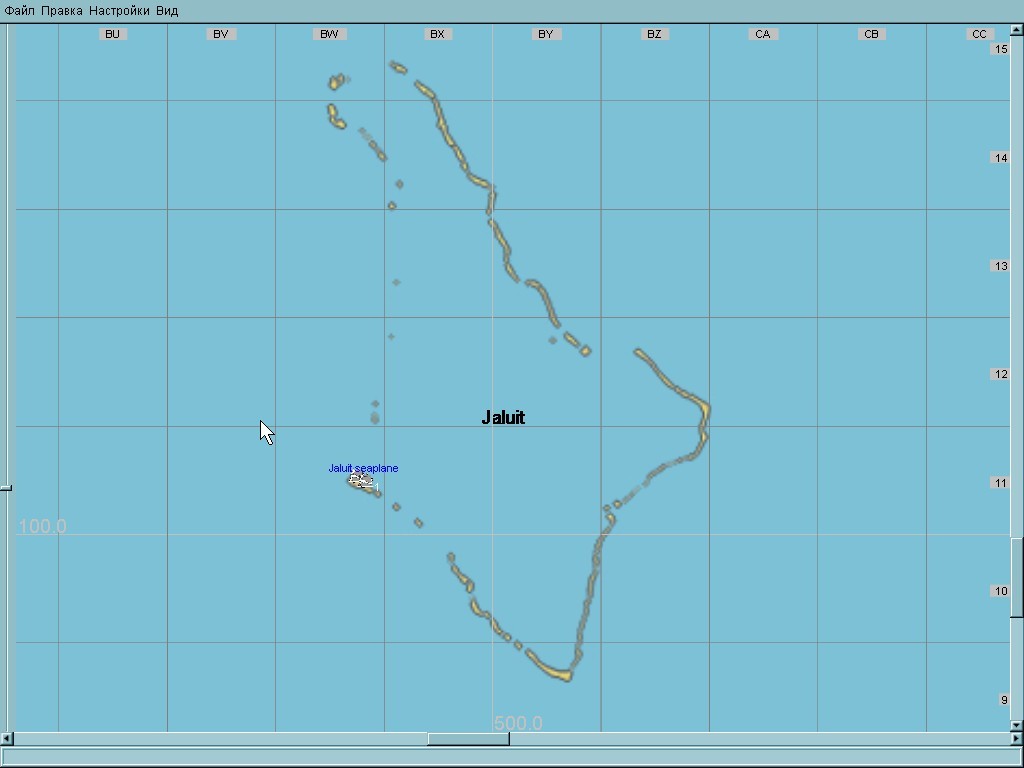
Task: Click the horizontal scrollbar thumb
Action: (468, 739)
